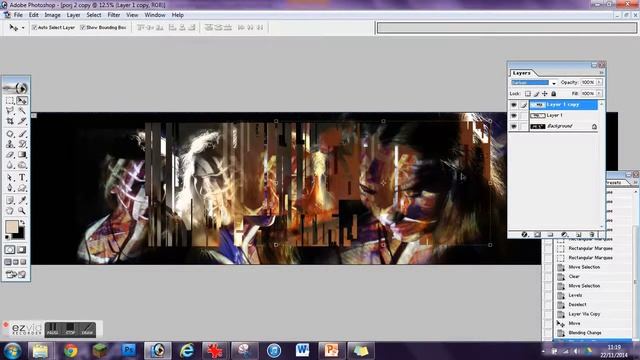The image size is (640, 360).
Task: Click create new layer icon
Action: click(x=578, y=234)
